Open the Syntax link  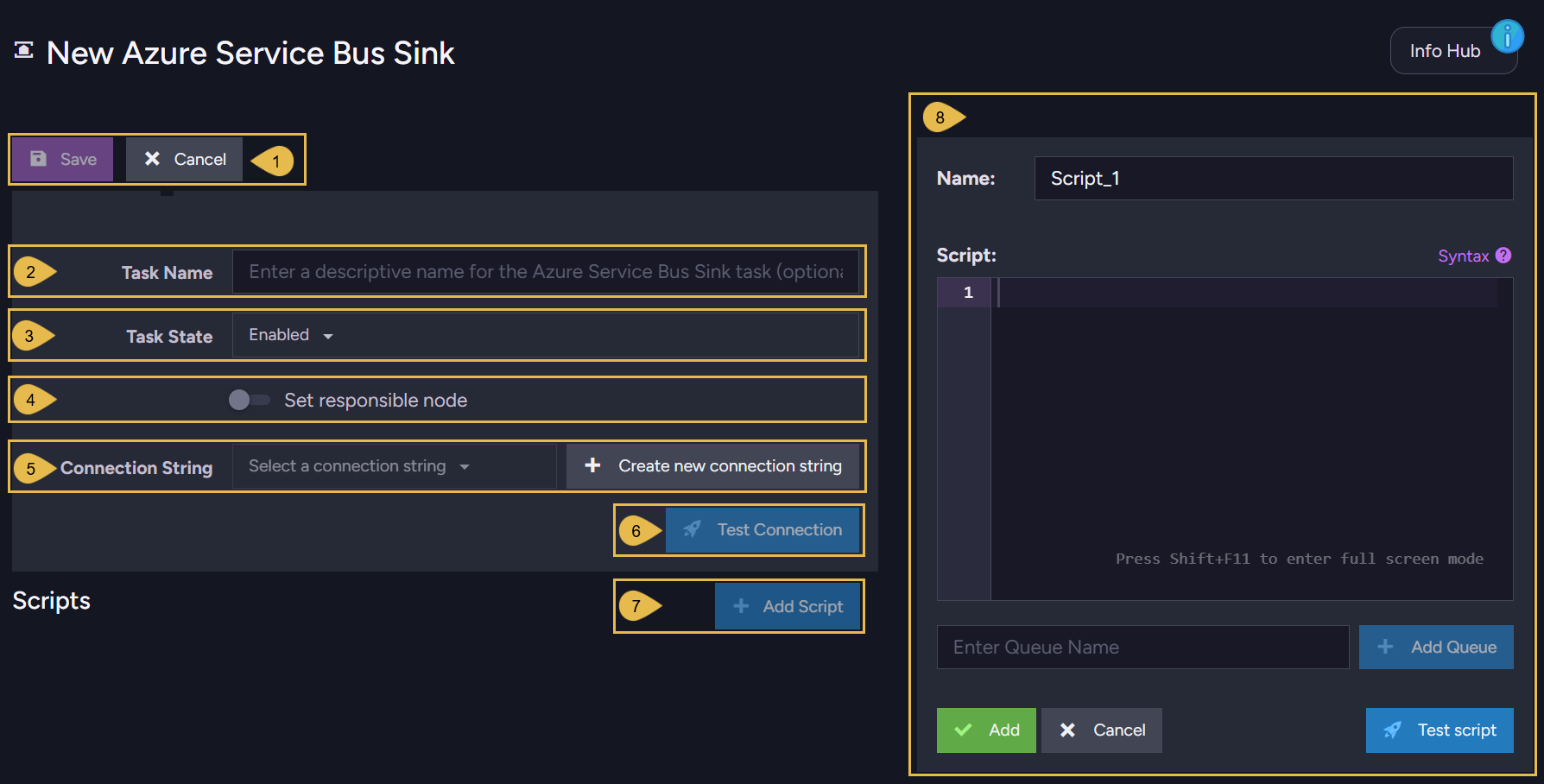click(1463, 256)
